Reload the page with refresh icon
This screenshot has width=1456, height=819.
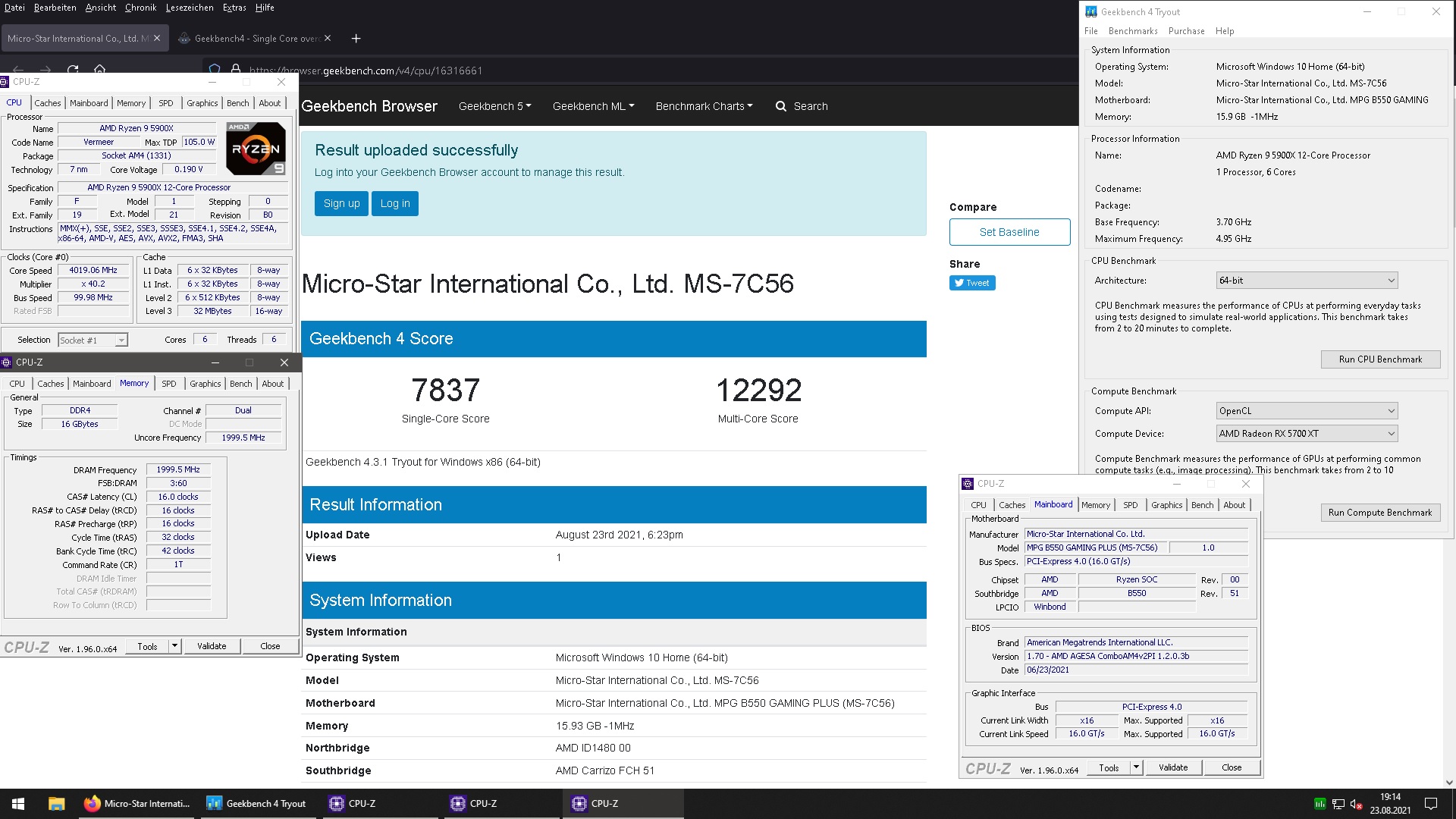point(73,69)
